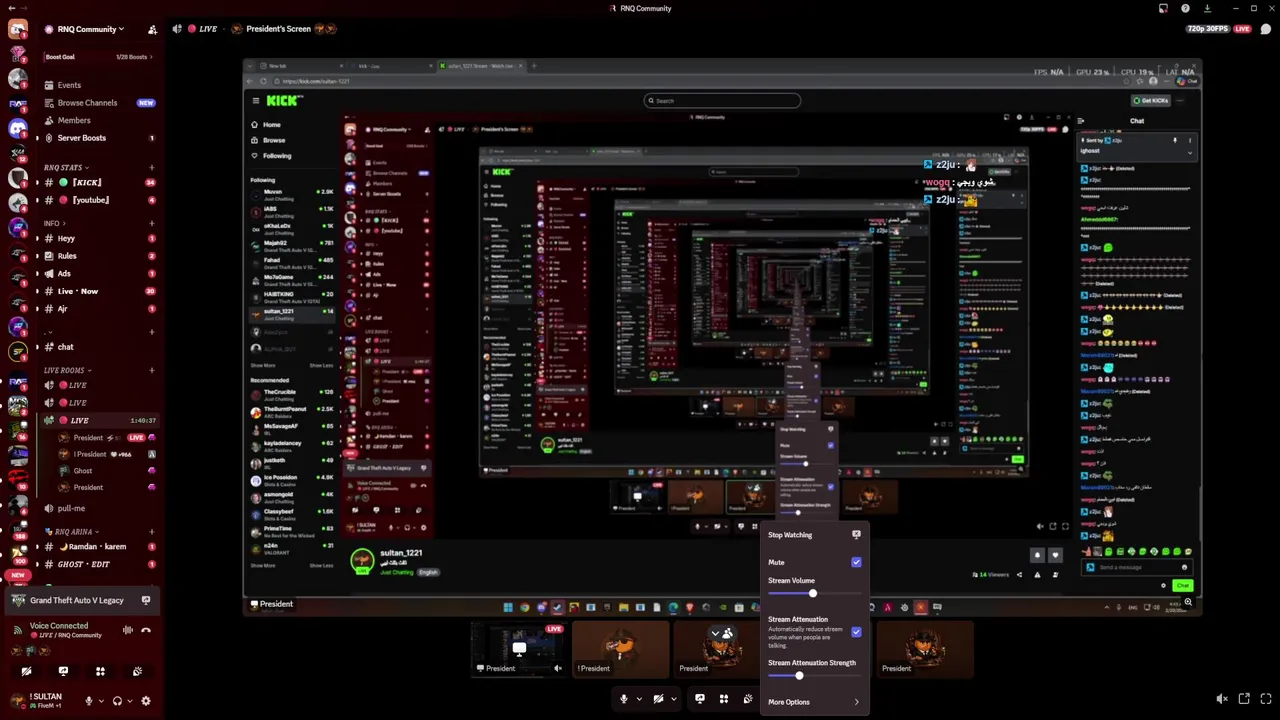Open activities in bottom call toolbar
Image resolution: width=1280 pixels, height=720 pixels.
point(724,699)
